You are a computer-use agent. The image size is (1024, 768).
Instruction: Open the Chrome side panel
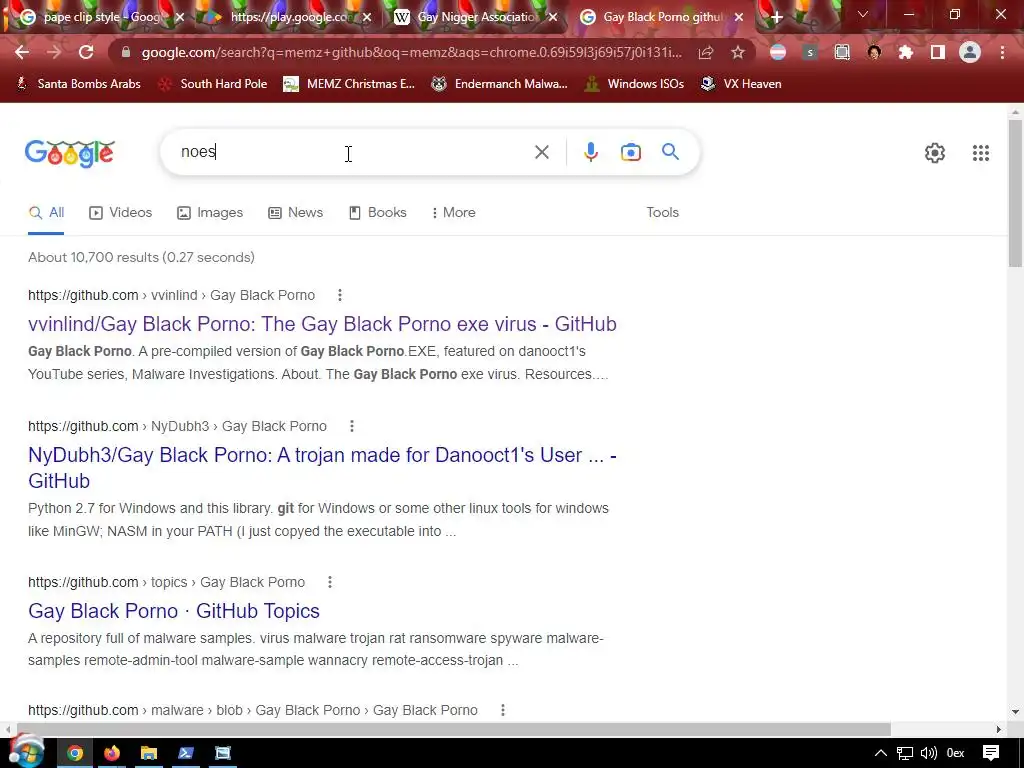pyautogui.click(x=938, y=53)
